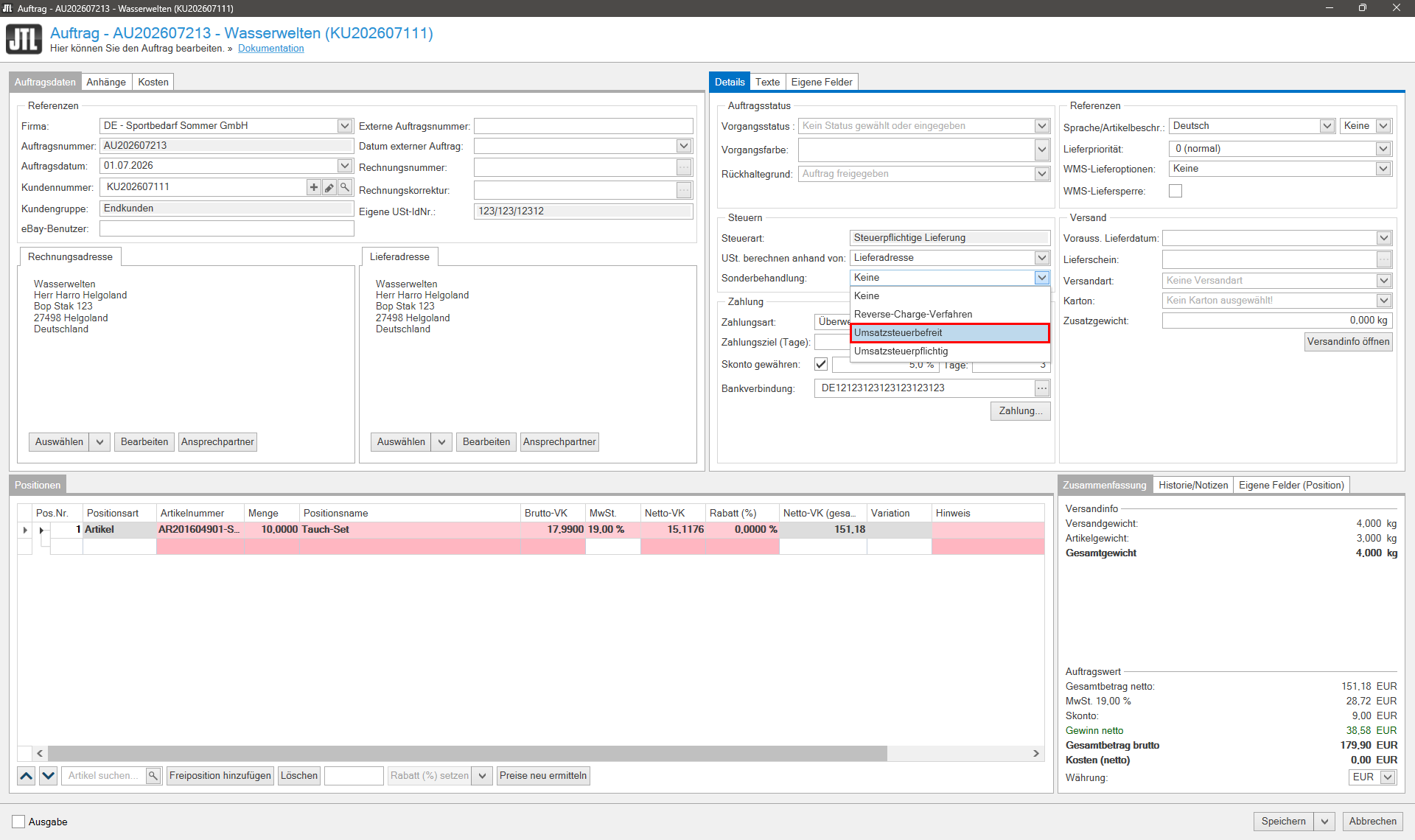The height and width of the screenshot is (840, 1415).
Task: Open the Dokumentation link
Action: coord(270,49)
